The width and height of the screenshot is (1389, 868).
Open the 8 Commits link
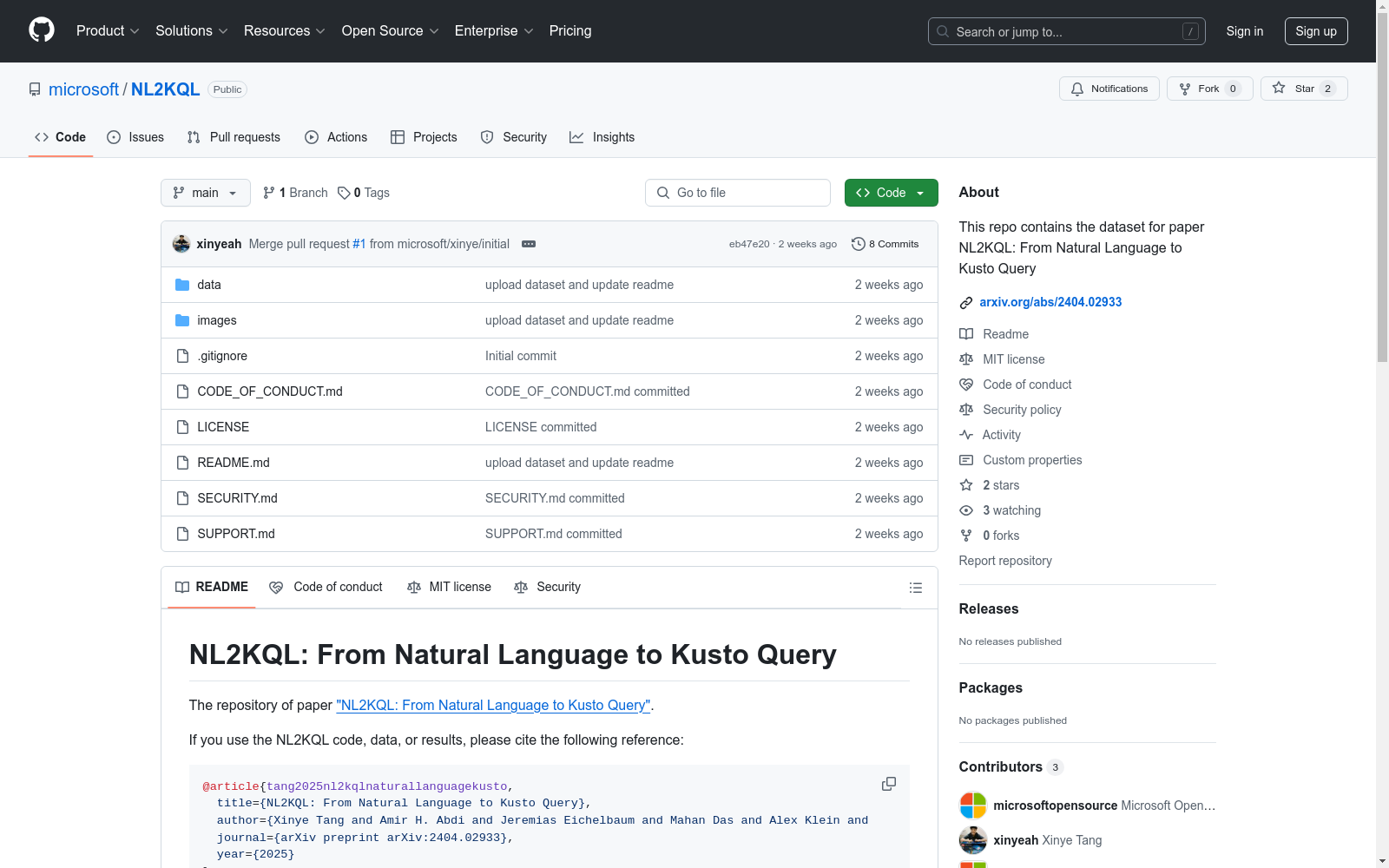click(885, 244)
